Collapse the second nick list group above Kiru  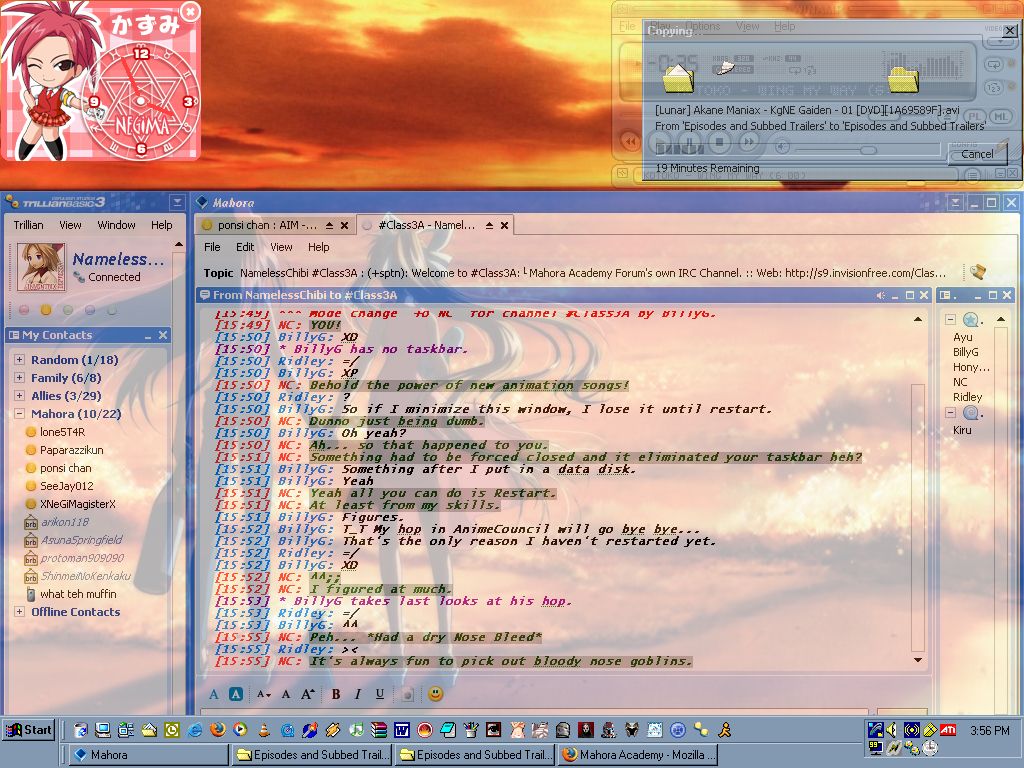tap(951, 413)
